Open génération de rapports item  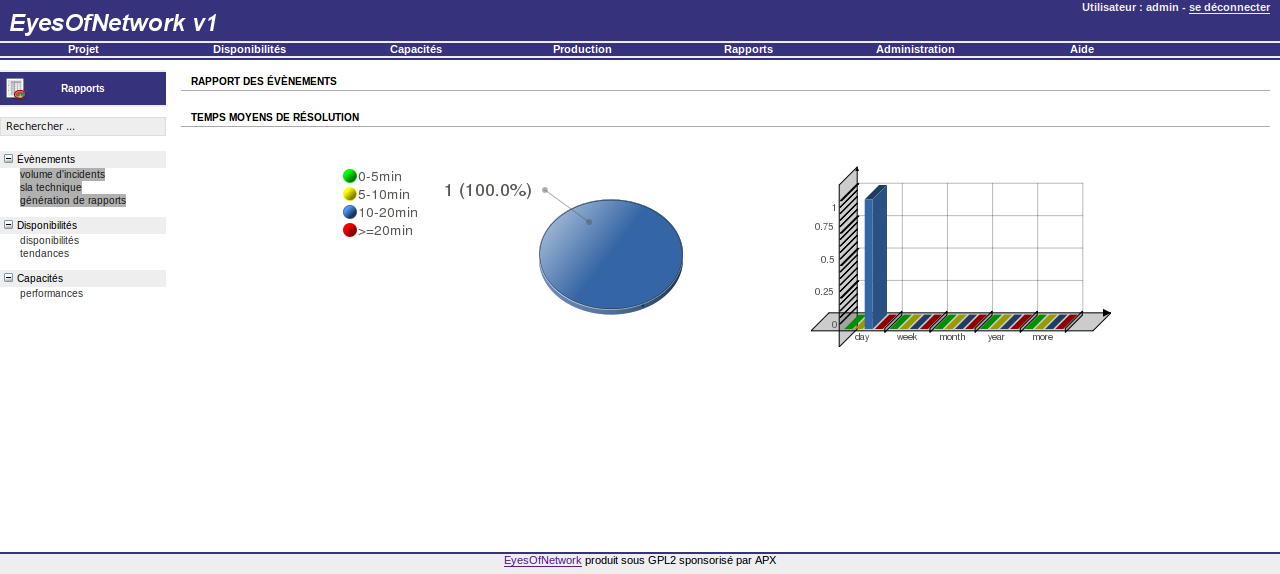point(73,200)
